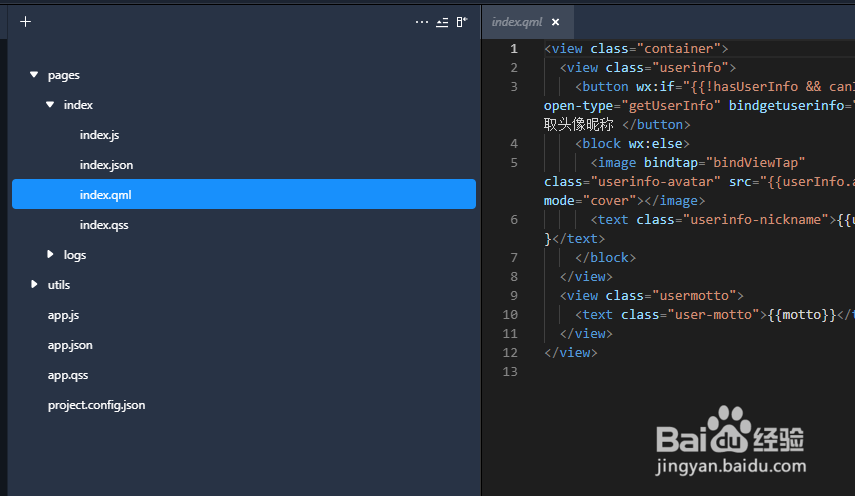Open app.json in the file tree
Screen dimensions: 855x496
tap(70, 345)
